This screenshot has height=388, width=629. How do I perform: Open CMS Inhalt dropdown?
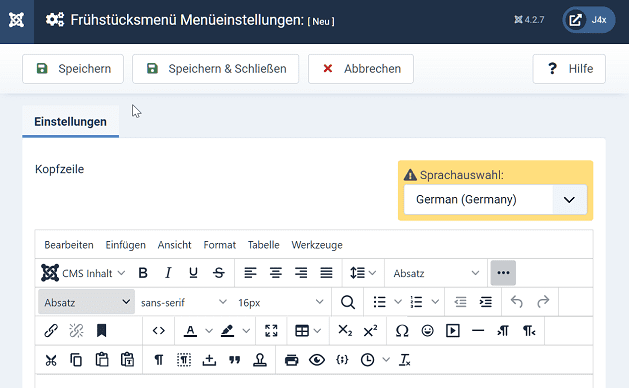coord(83,273)
